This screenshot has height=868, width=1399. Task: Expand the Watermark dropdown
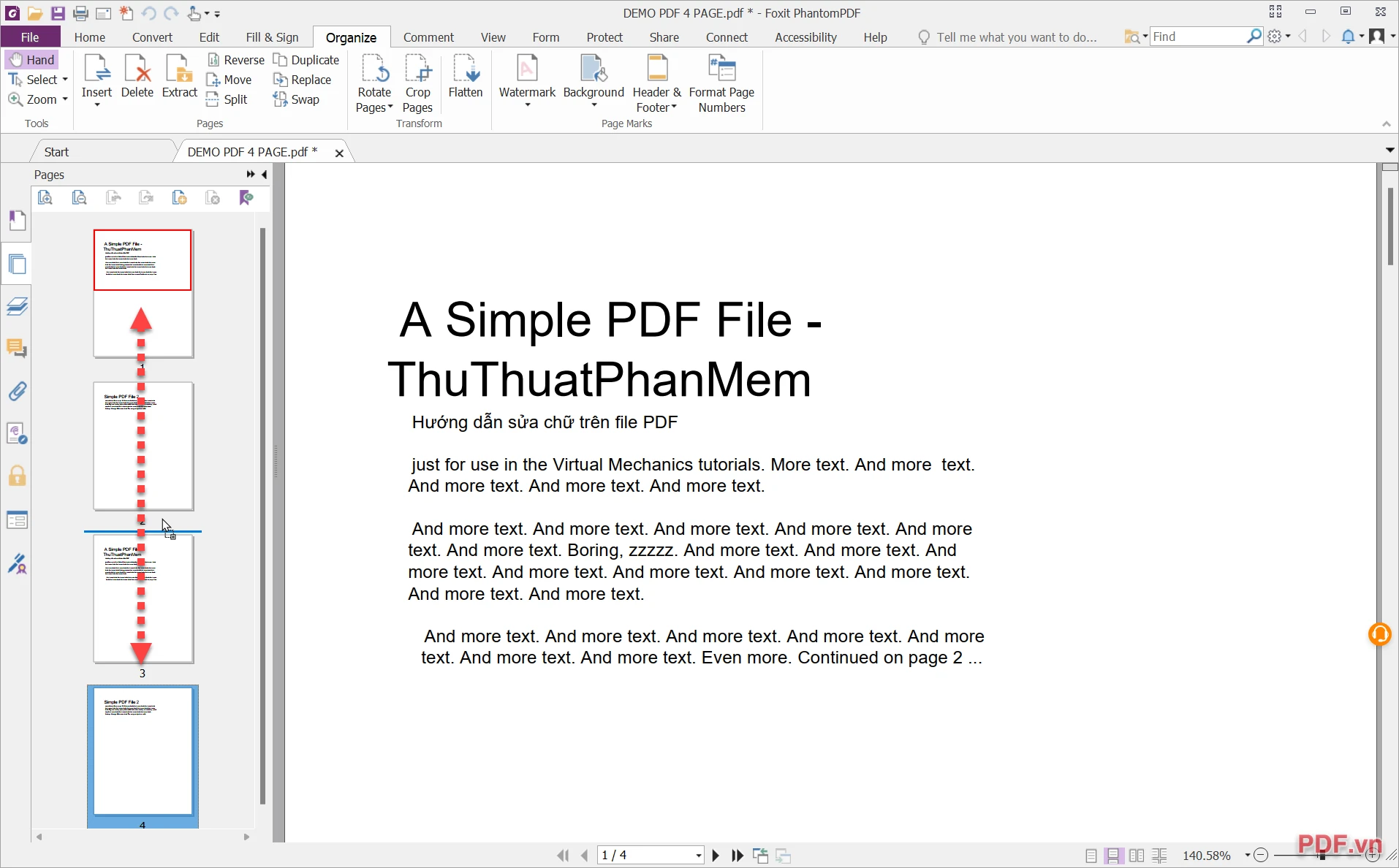pyautogui.click(x=527, y=105)
